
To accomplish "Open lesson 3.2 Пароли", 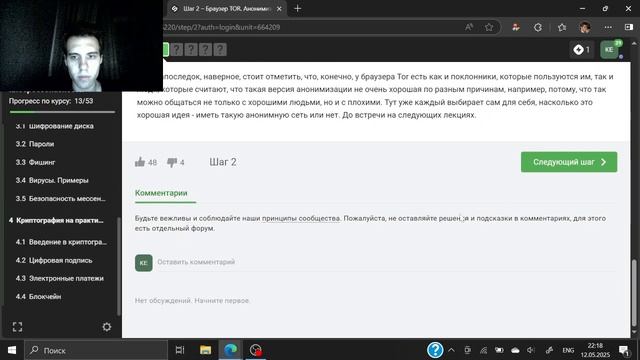I will click(35, 144).
